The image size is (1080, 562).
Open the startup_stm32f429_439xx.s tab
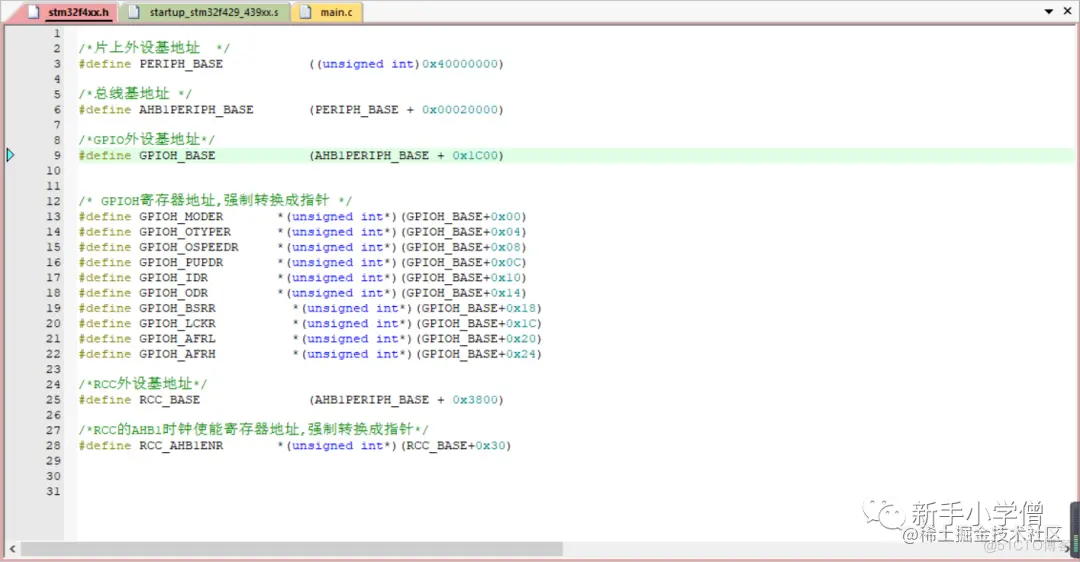pyautogui.click(x=205, y=12)
